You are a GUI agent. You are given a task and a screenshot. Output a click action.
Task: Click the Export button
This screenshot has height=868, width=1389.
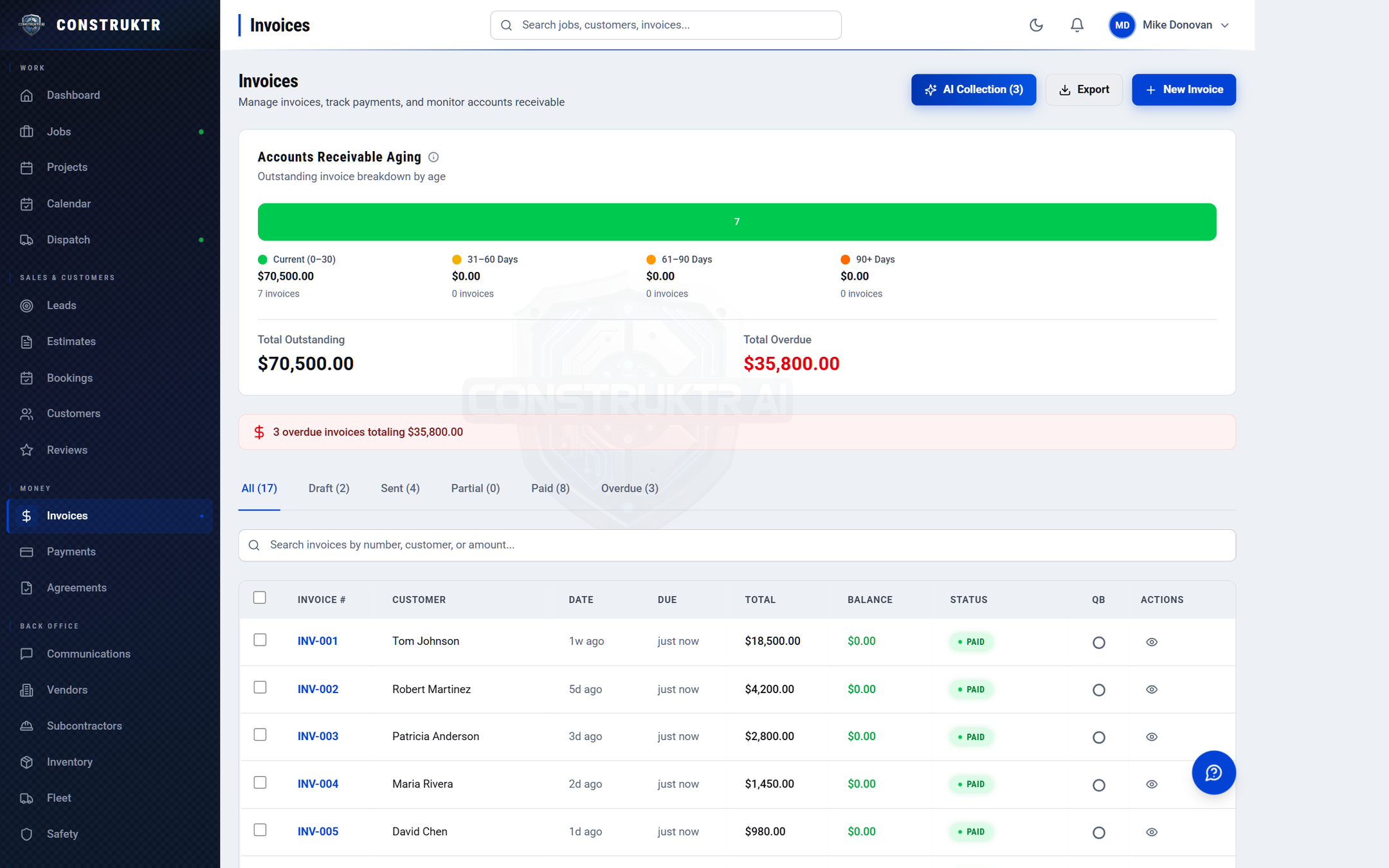[1084, 89]
